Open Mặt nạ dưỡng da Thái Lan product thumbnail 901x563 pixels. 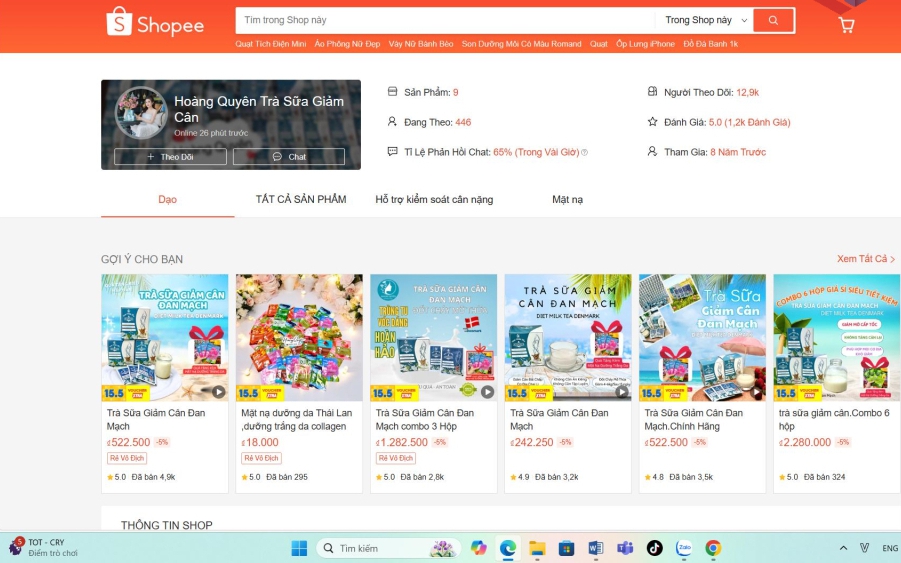299,337
